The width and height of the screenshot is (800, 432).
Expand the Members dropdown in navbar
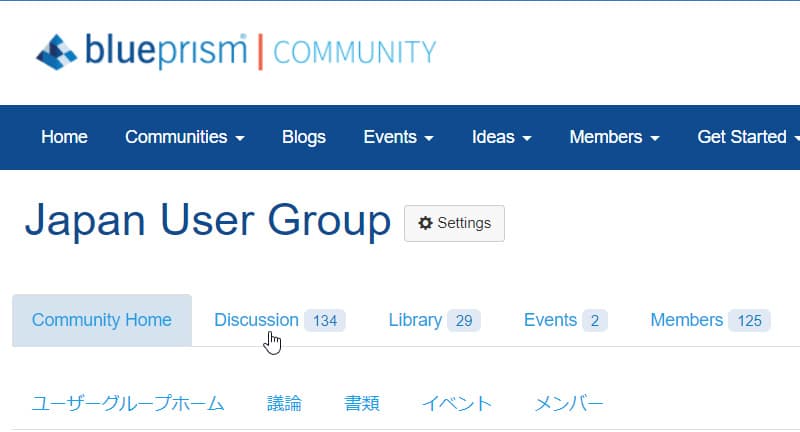pos(614,137)
